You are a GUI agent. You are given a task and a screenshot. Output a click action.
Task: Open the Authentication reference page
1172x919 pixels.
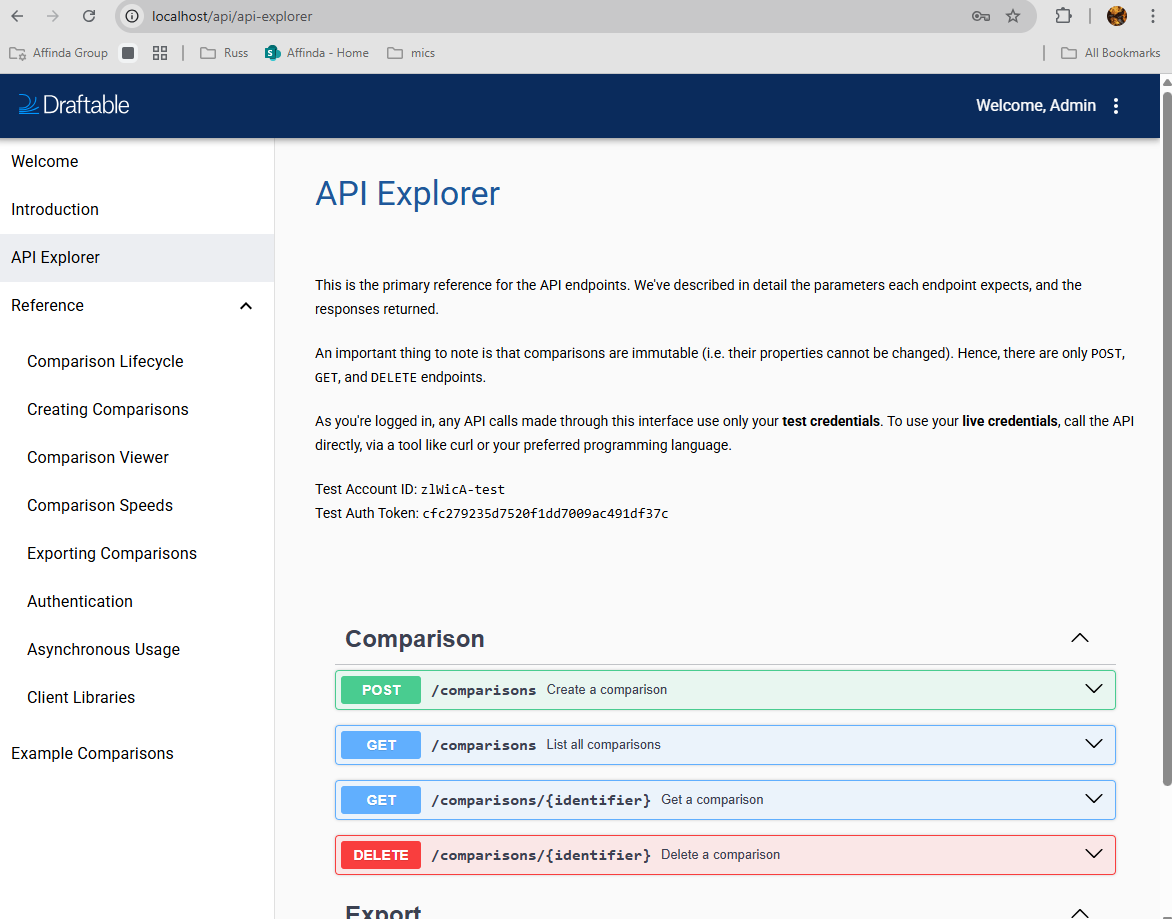click(80, 601)
